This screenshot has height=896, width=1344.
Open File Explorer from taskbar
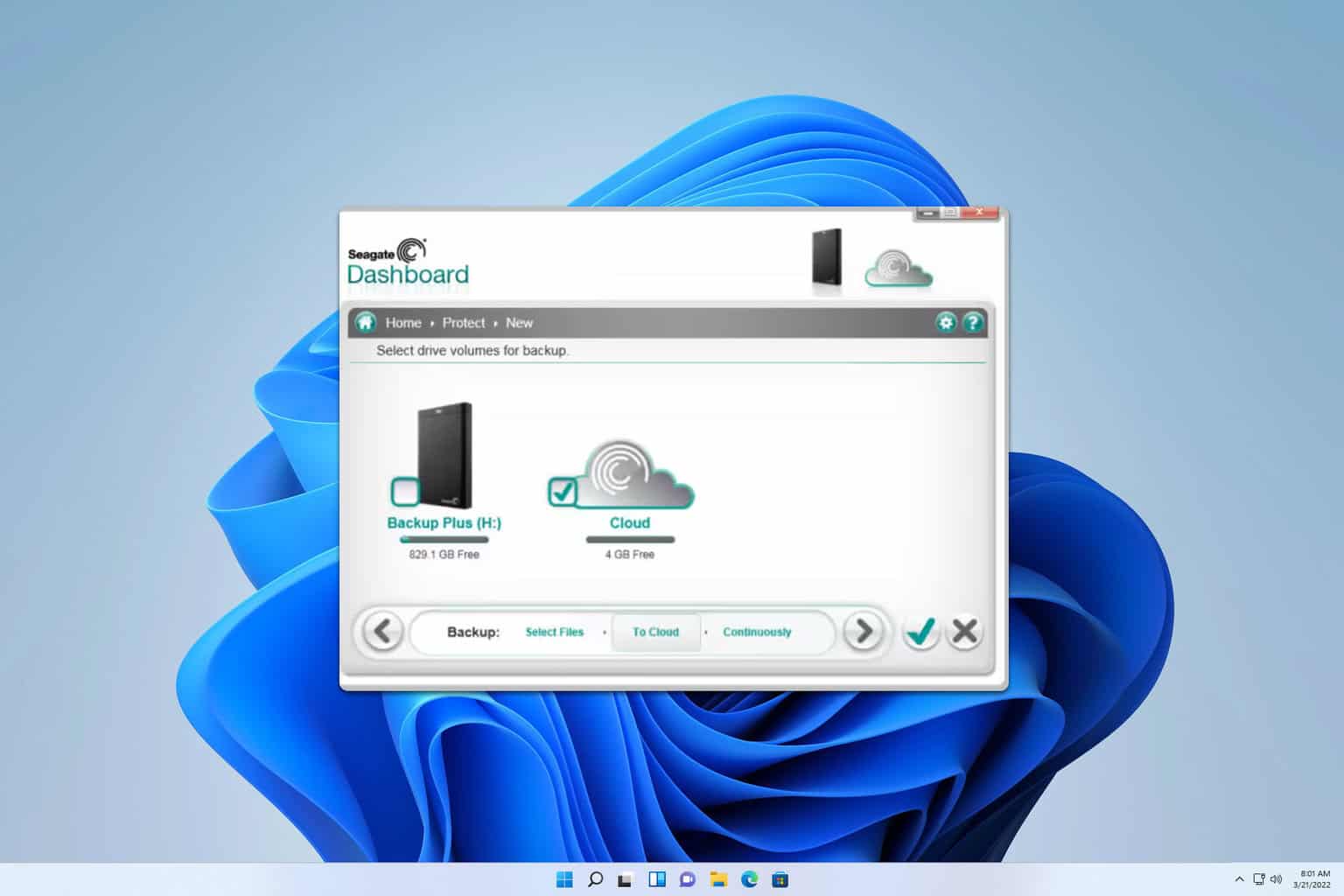pos(718,879)
